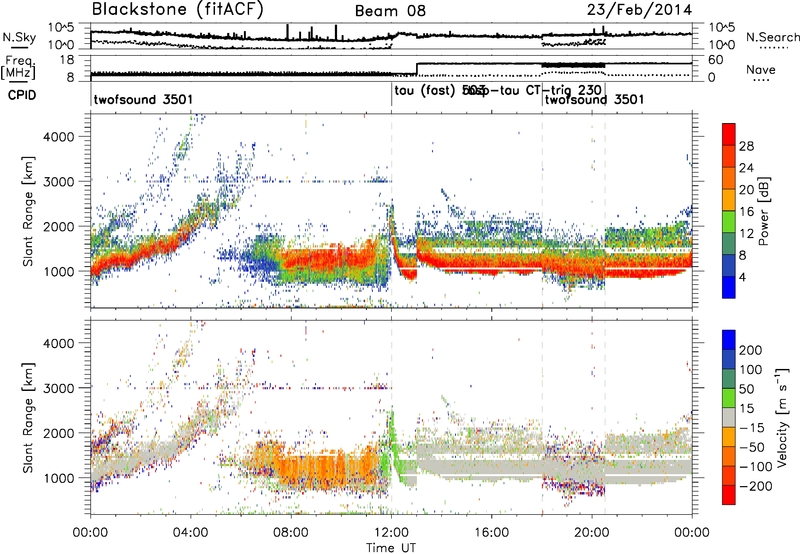Click the '08:00' time tick label
This screenshot has height=554, width=800.
click(x=291, y=533)
